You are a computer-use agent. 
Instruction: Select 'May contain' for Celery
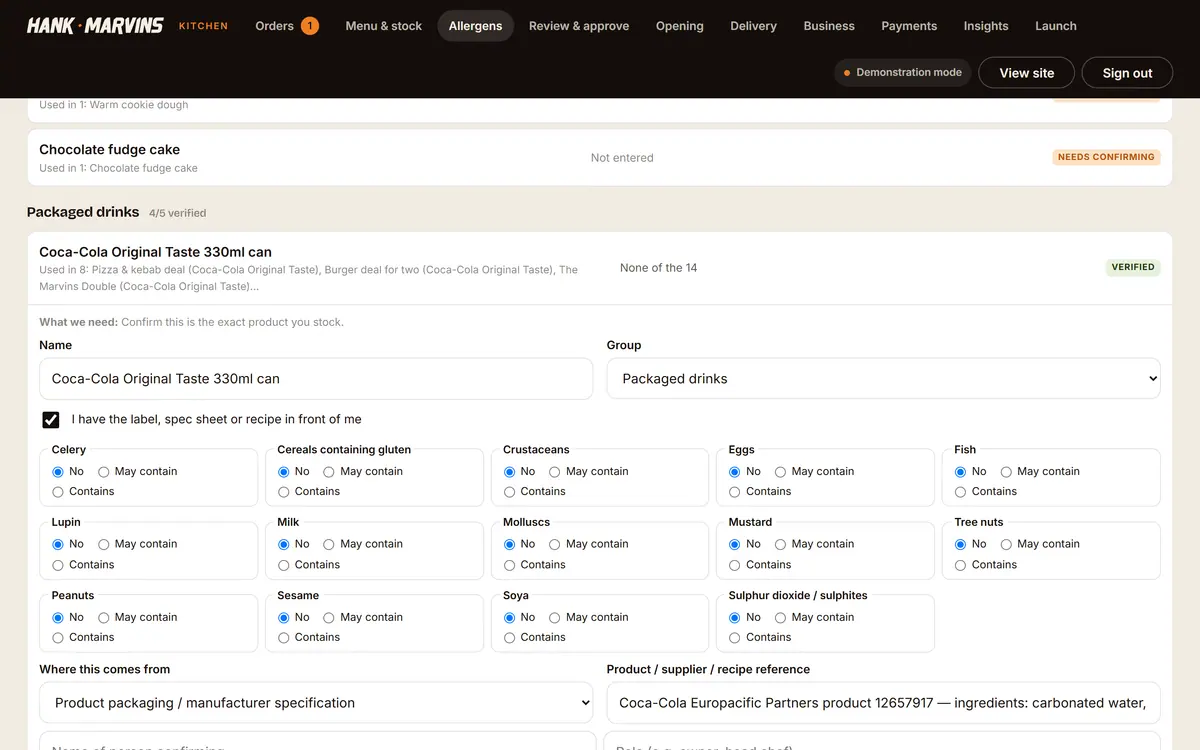point(103,472)
